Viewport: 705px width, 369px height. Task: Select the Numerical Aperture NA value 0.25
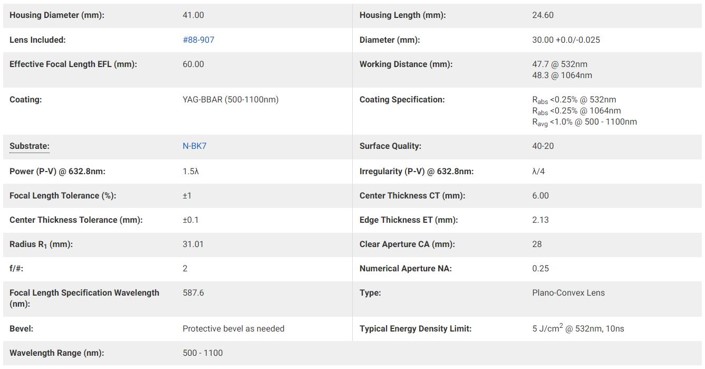[540, 268]
